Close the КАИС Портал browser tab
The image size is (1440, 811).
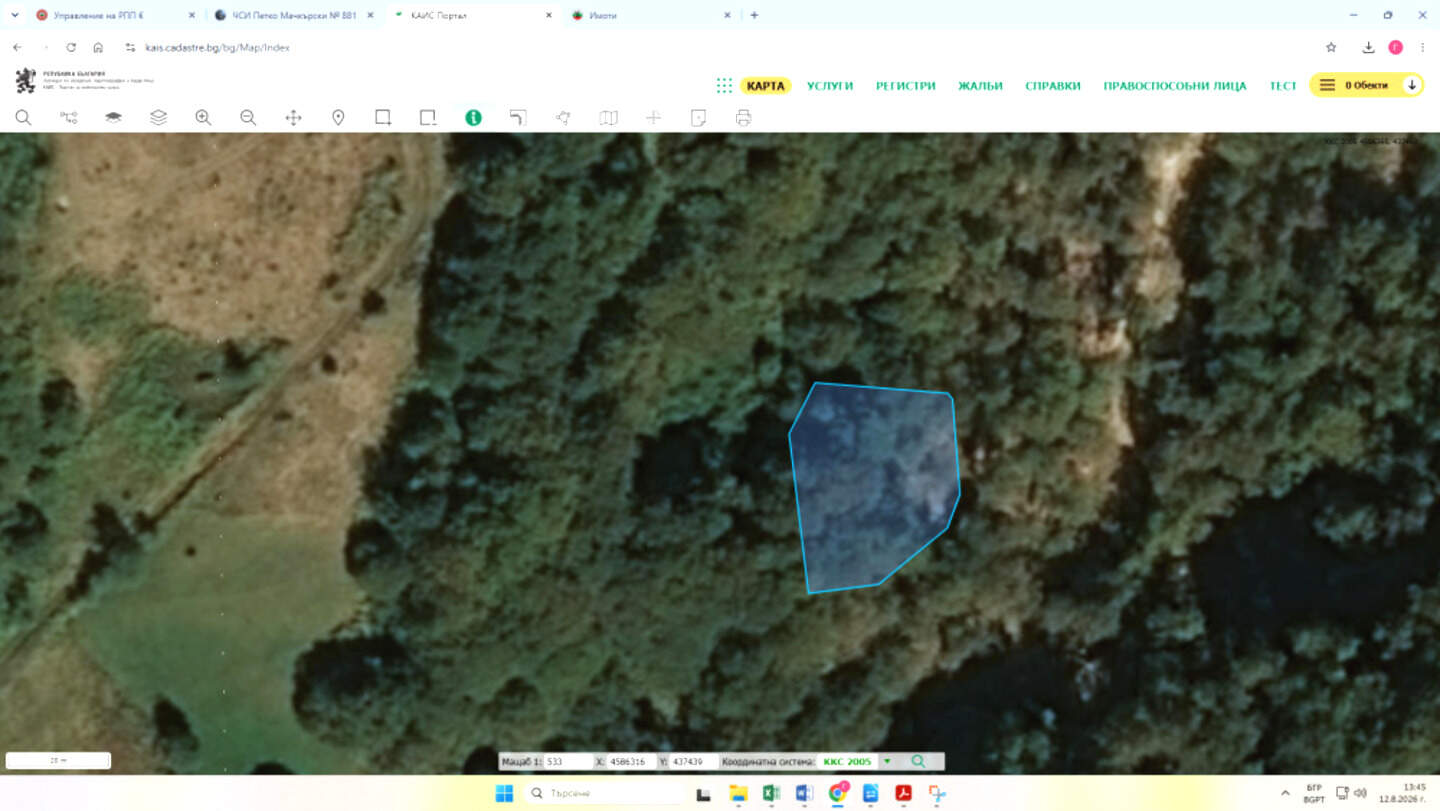tap(548, 15)
